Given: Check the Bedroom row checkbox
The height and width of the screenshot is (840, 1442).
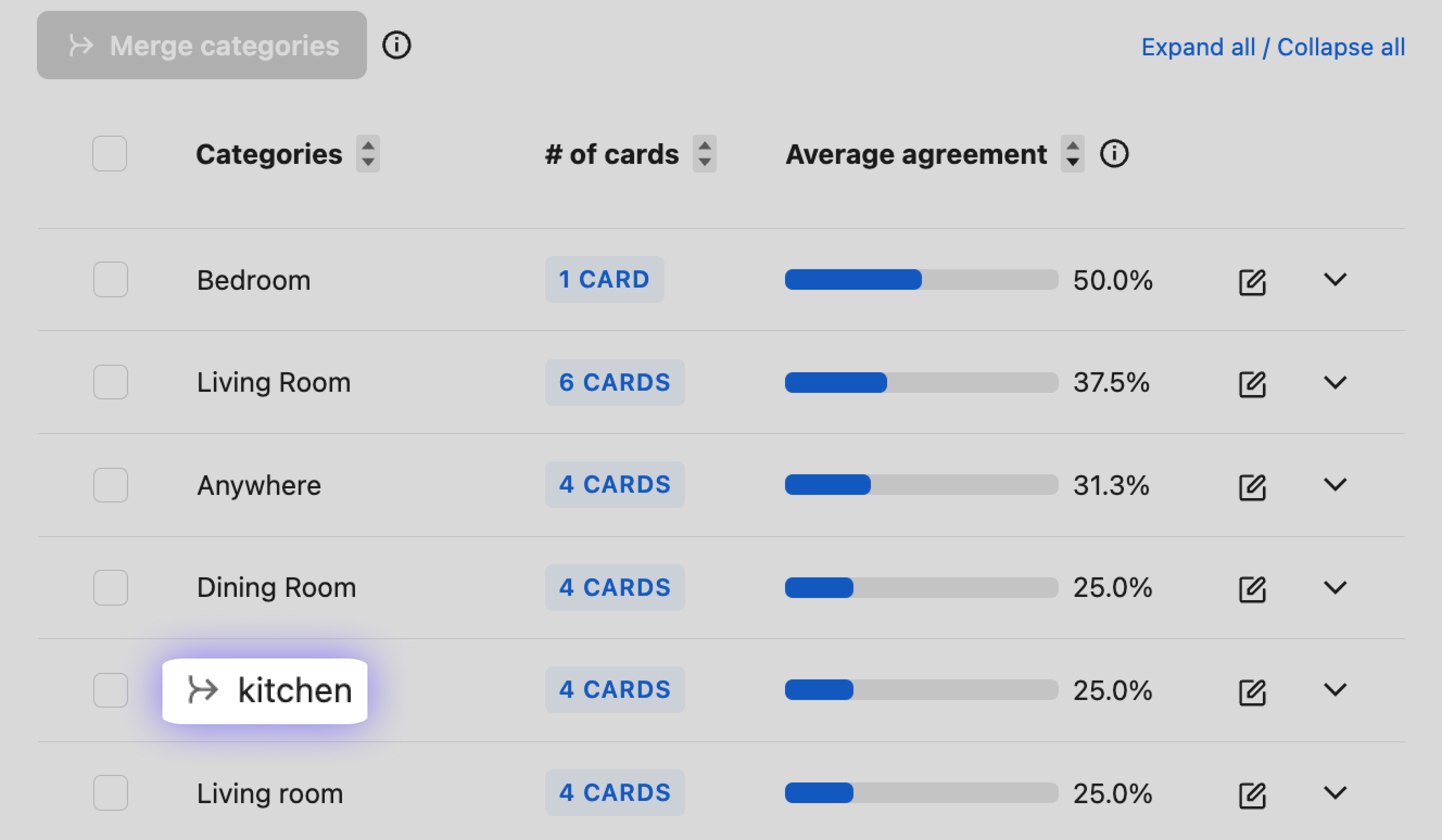Looking at the screenshot, I should (x=110, y=280).
